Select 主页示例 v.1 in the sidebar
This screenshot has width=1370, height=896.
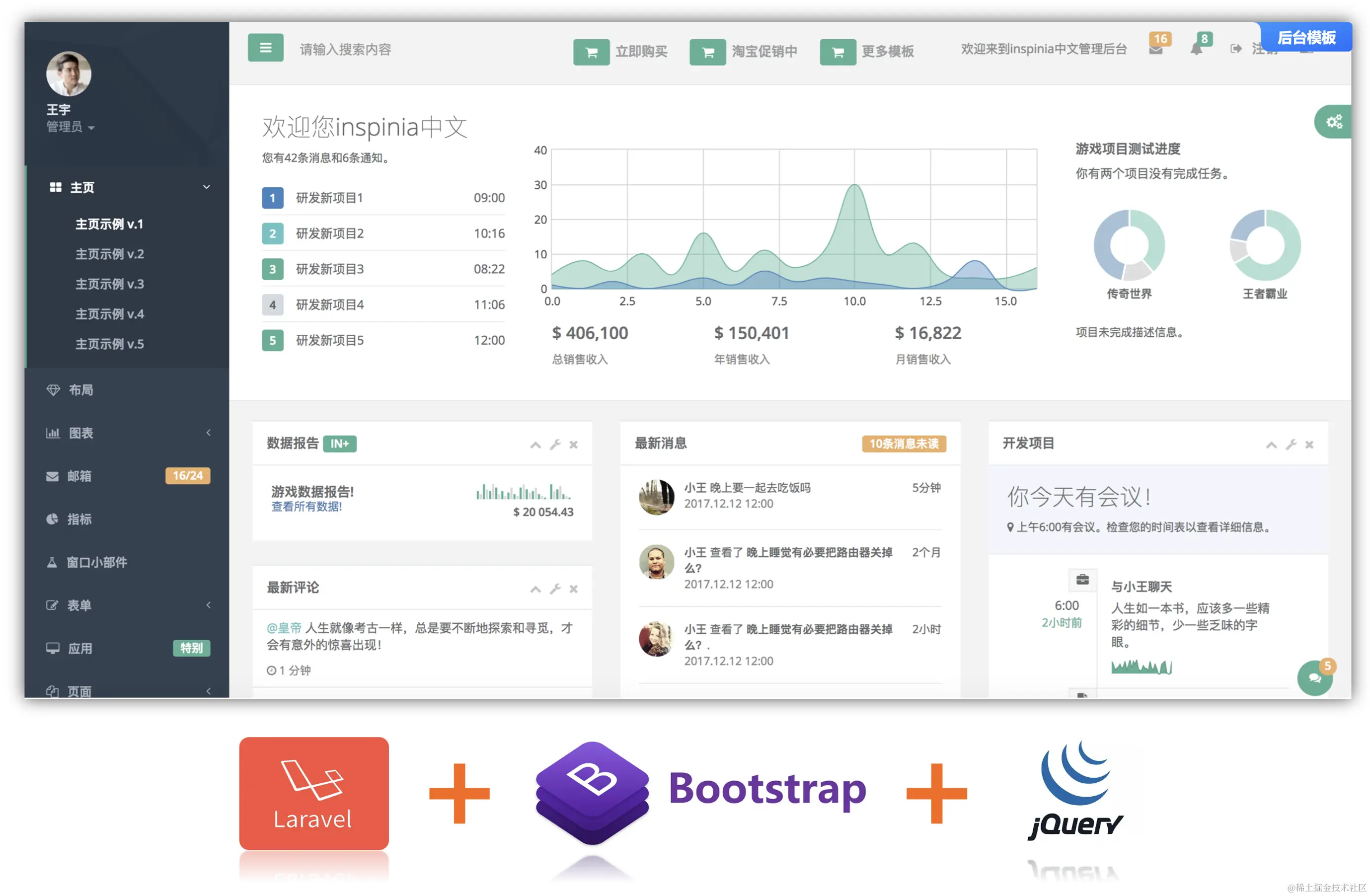tap(109, 224)
